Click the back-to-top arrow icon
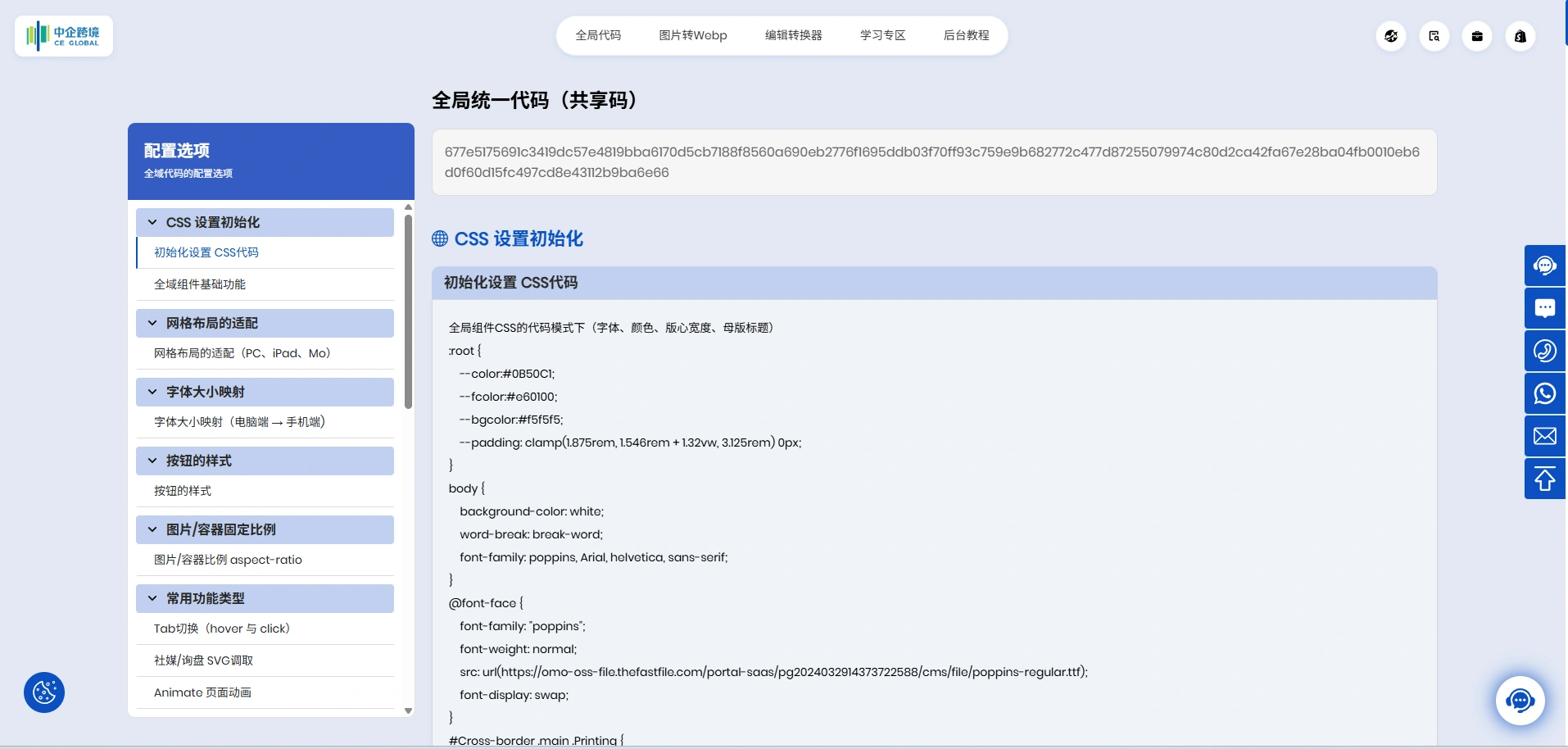Viewport: 1568px width, 749px height. point(1544,479)
